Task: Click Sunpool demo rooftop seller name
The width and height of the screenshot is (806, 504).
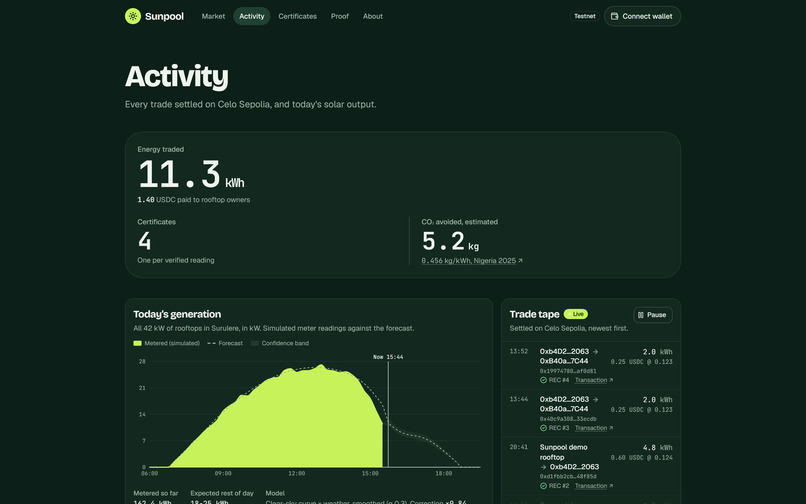Action: click(x=563, y=452)
